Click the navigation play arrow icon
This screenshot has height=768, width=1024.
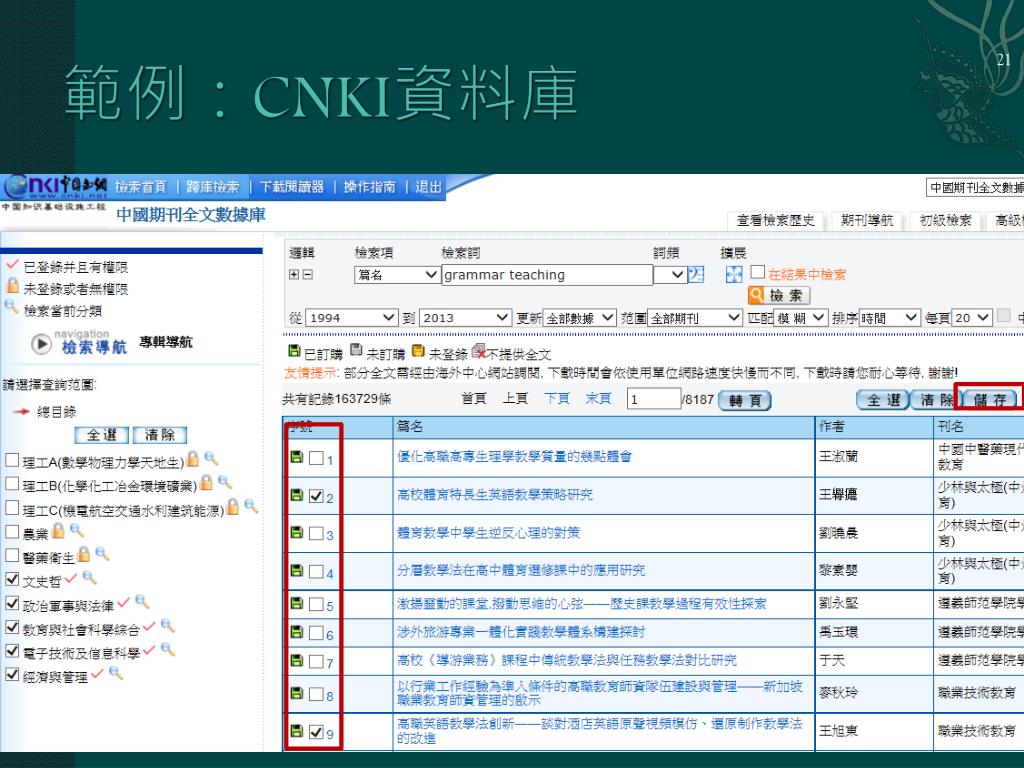click(41, 344)
